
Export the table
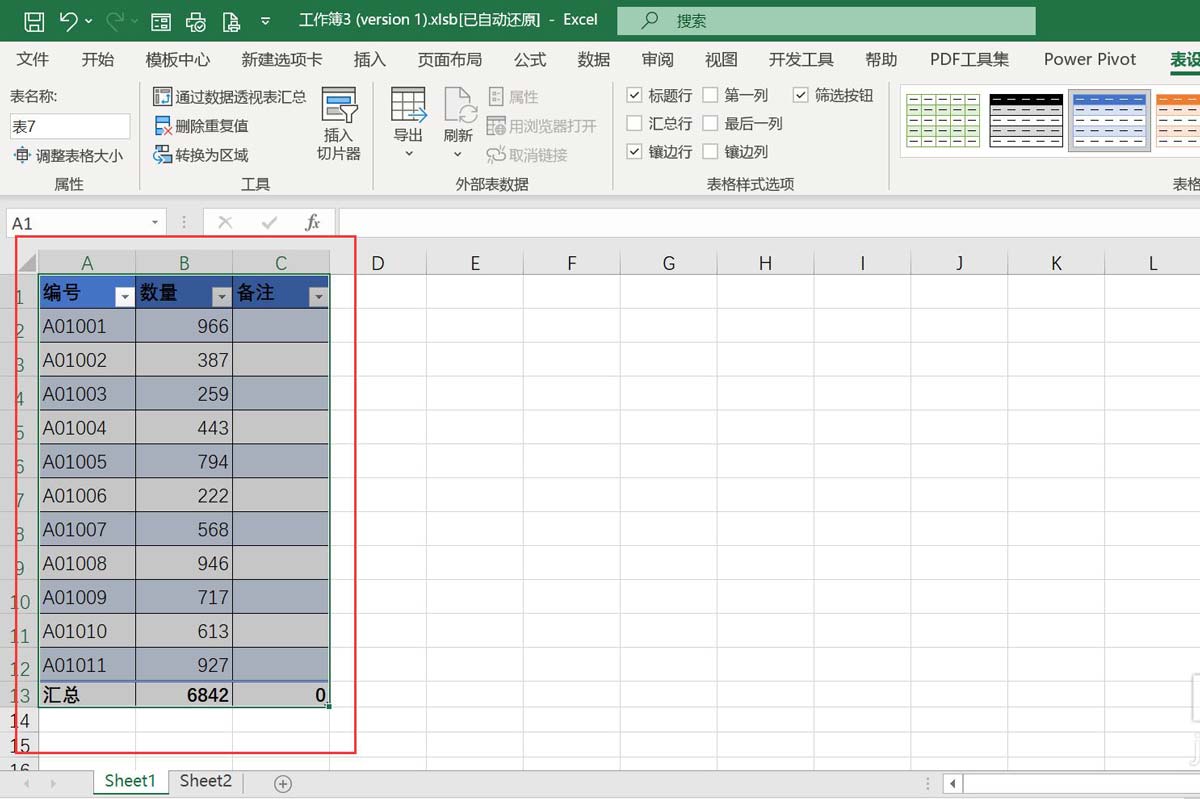407,120
